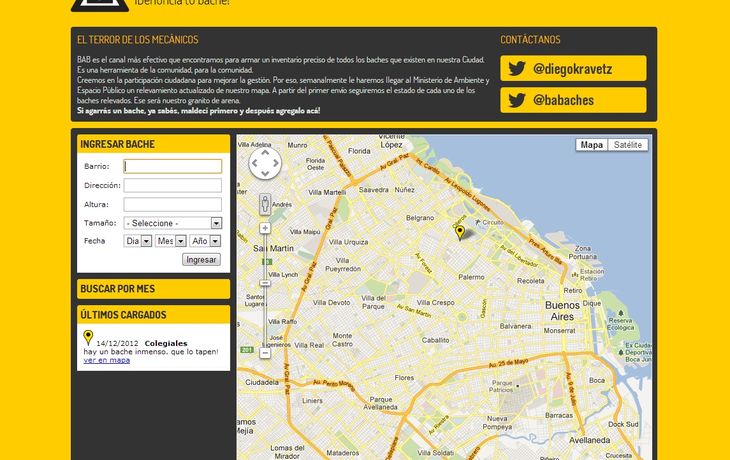Click the yellow pin beside 14/12/2012 entry

tap(88, 337)
